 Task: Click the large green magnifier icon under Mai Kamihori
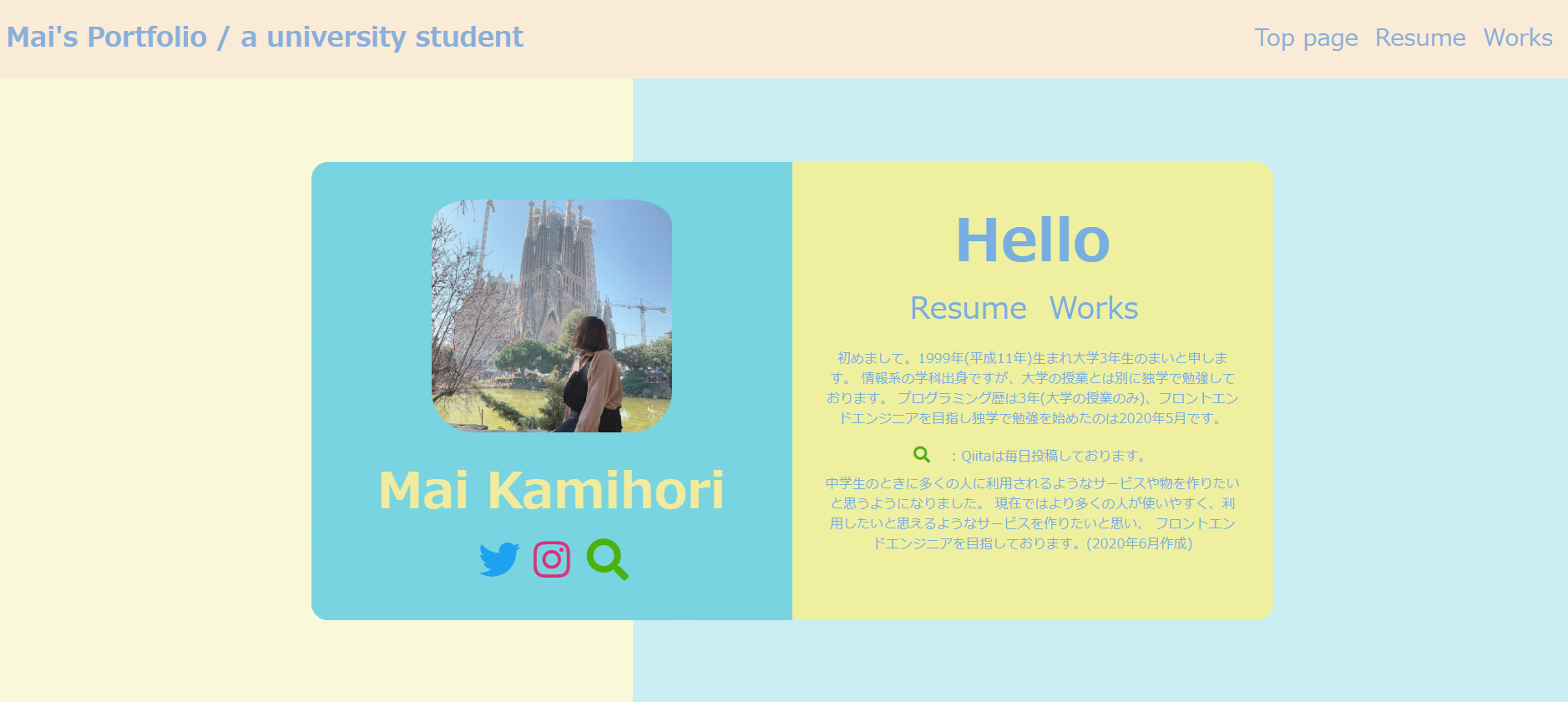coord(607,559)
